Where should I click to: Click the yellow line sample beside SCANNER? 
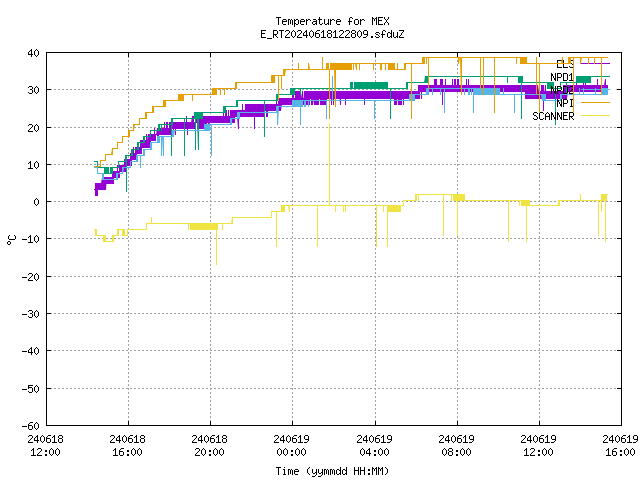595,116
